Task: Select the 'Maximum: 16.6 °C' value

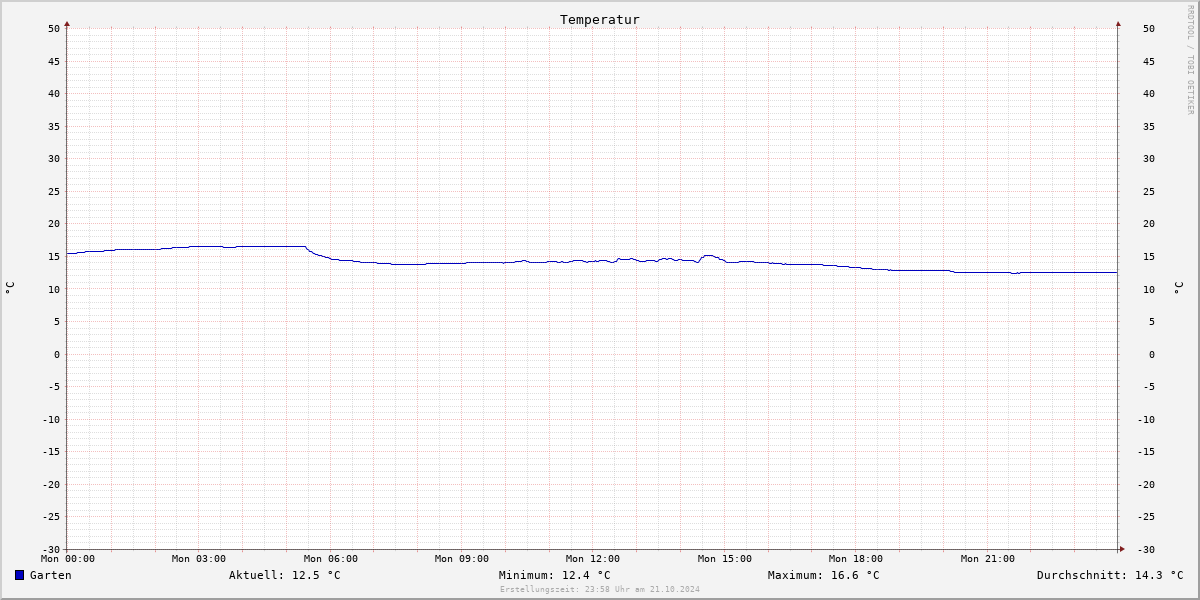Action: pyautogui.click(x=824, y=575)
